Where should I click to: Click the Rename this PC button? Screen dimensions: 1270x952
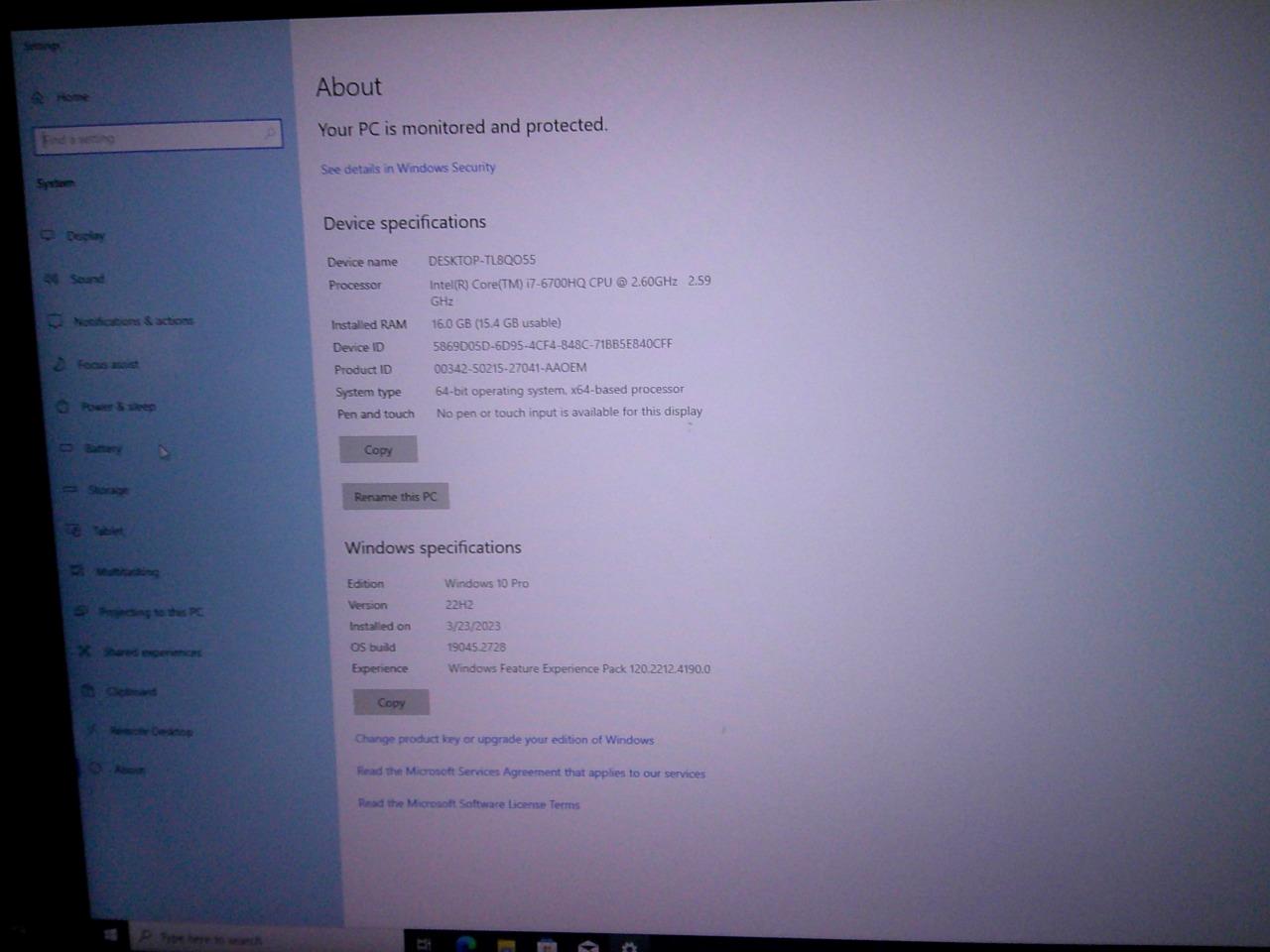396,497
